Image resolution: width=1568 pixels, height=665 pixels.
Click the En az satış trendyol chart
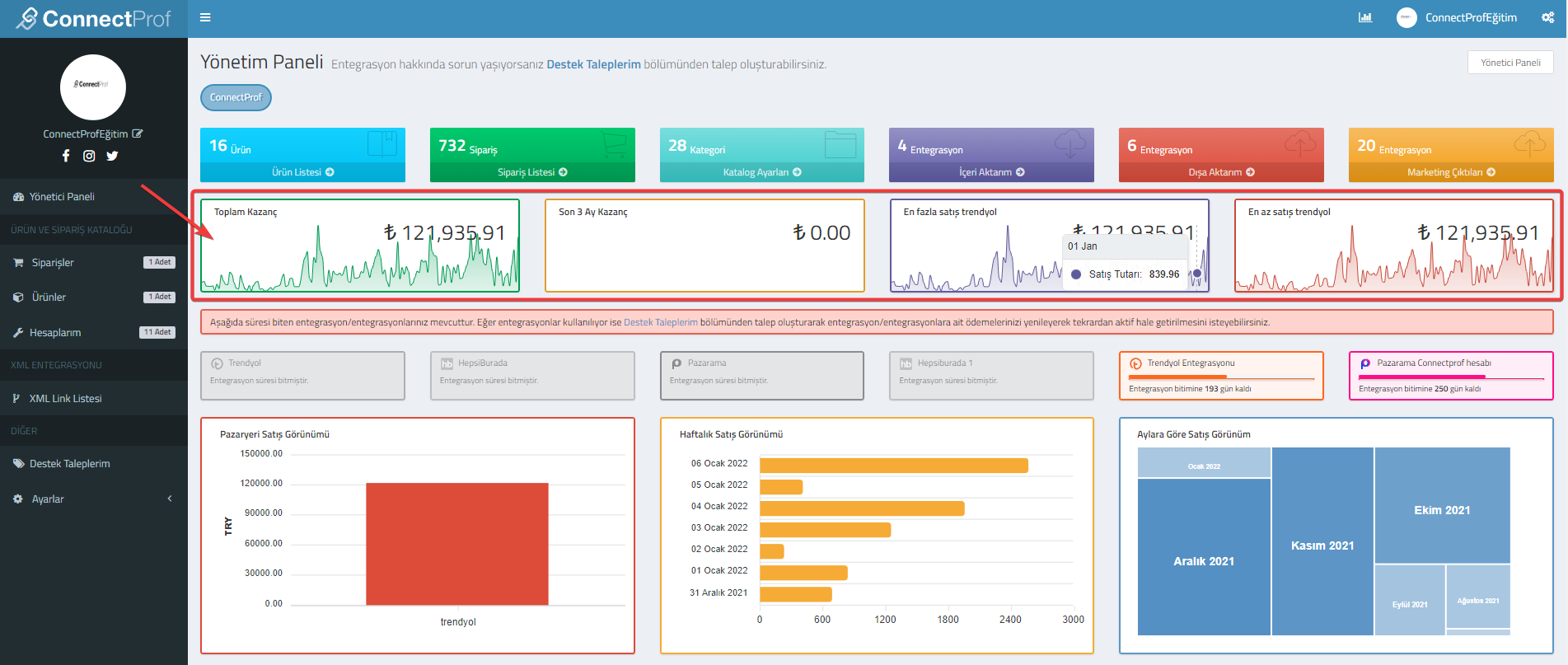coord(1394,246)
